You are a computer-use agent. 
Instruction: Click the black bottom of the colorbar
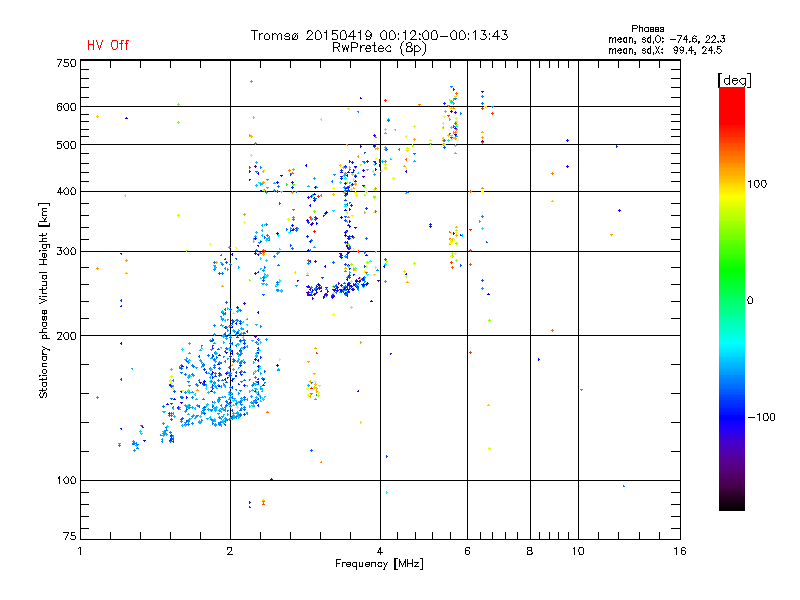pos(732,503)
